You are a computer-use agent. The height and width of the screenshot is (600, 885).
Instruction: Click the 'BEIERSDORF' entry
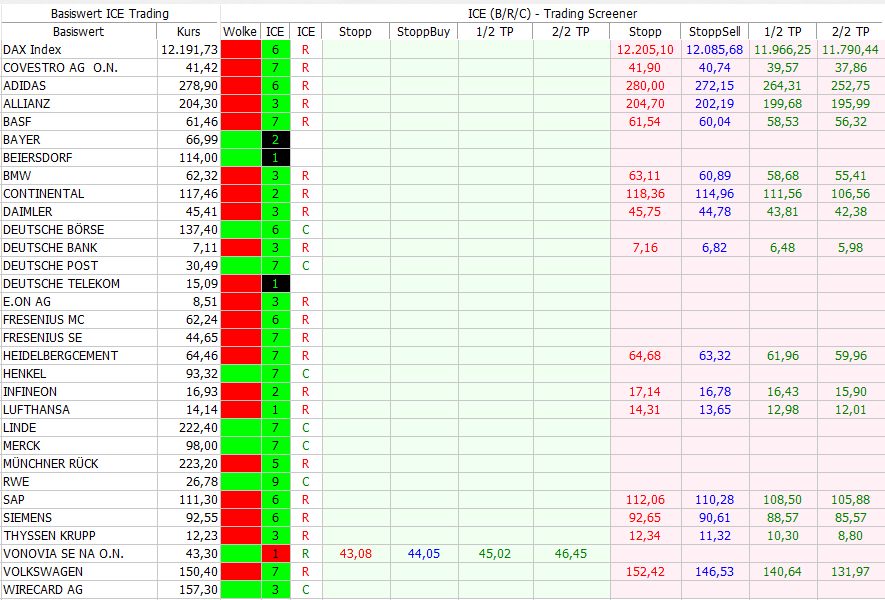coord(38,158)
